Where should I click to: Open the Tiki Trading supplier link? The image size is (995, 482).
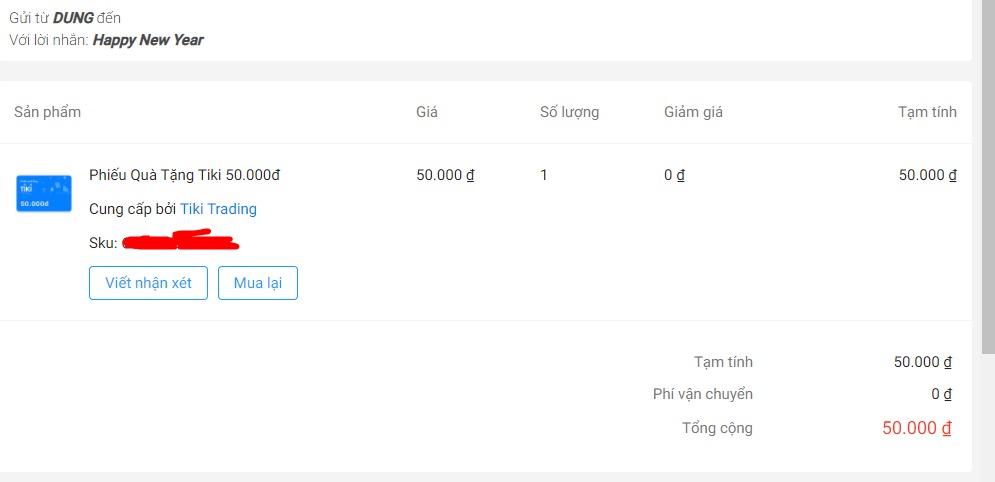(218, 209)
